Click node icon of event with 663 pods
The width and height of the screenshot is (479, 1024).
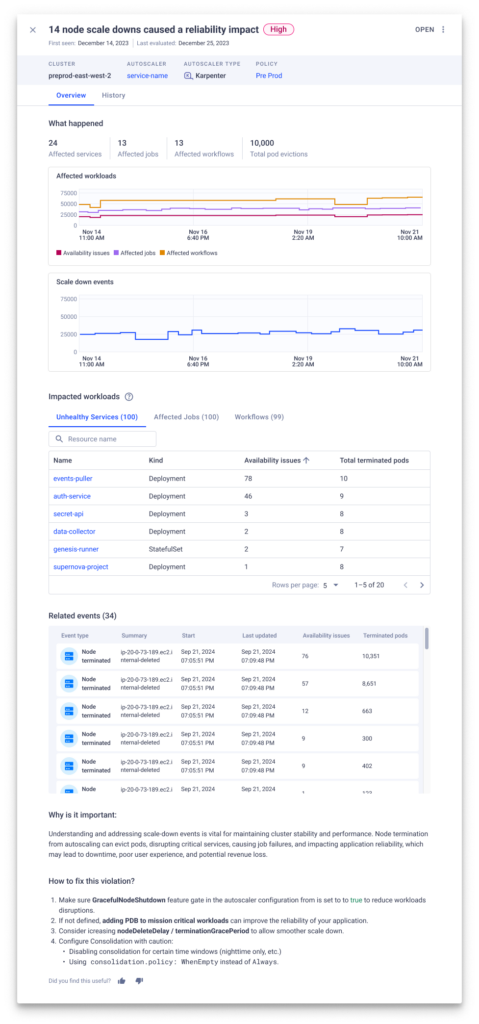(69, 711)
